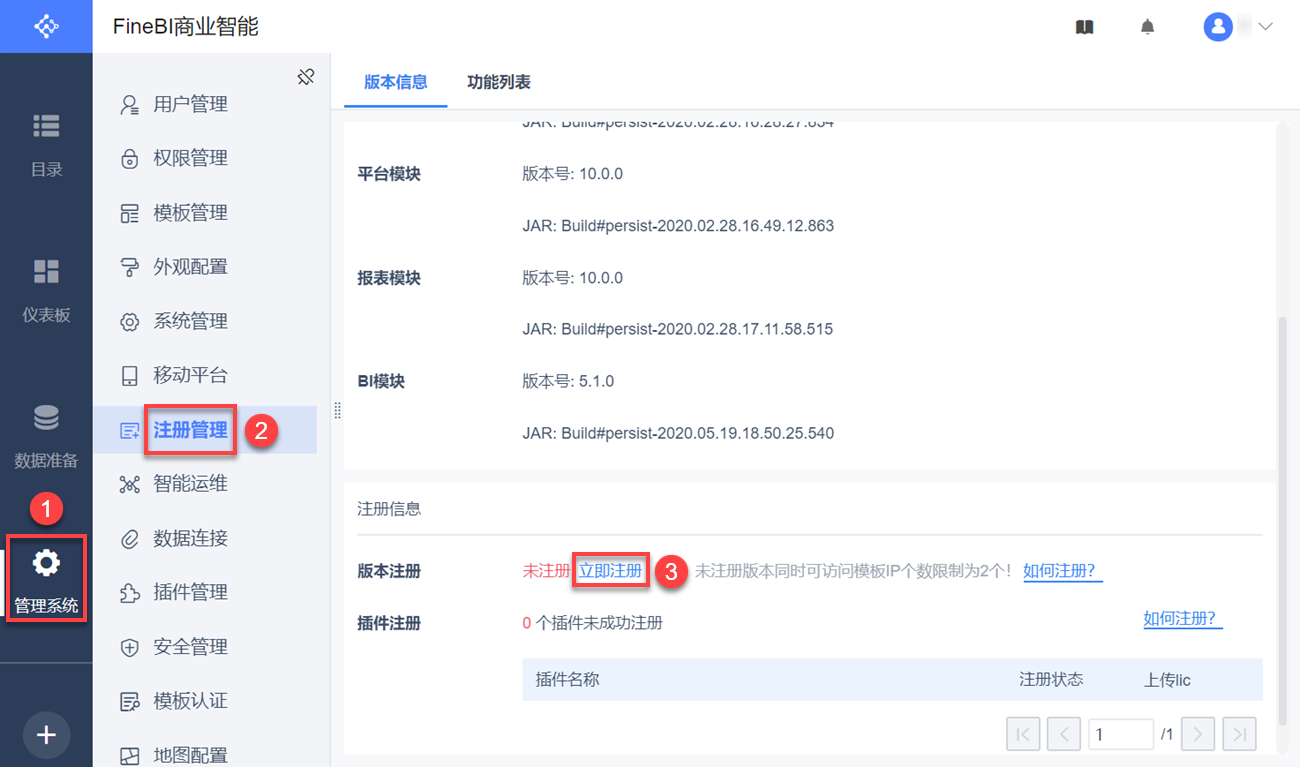Click the plus add button in sidebar

point(46,735)
